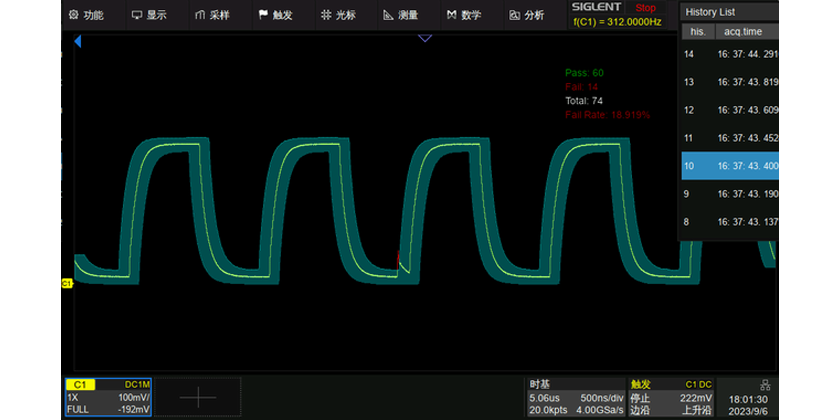This screenshot has width=840, height=420.
Task: Select history record 13 in History List
Action: pyautogui.click(x=728, y=82)
